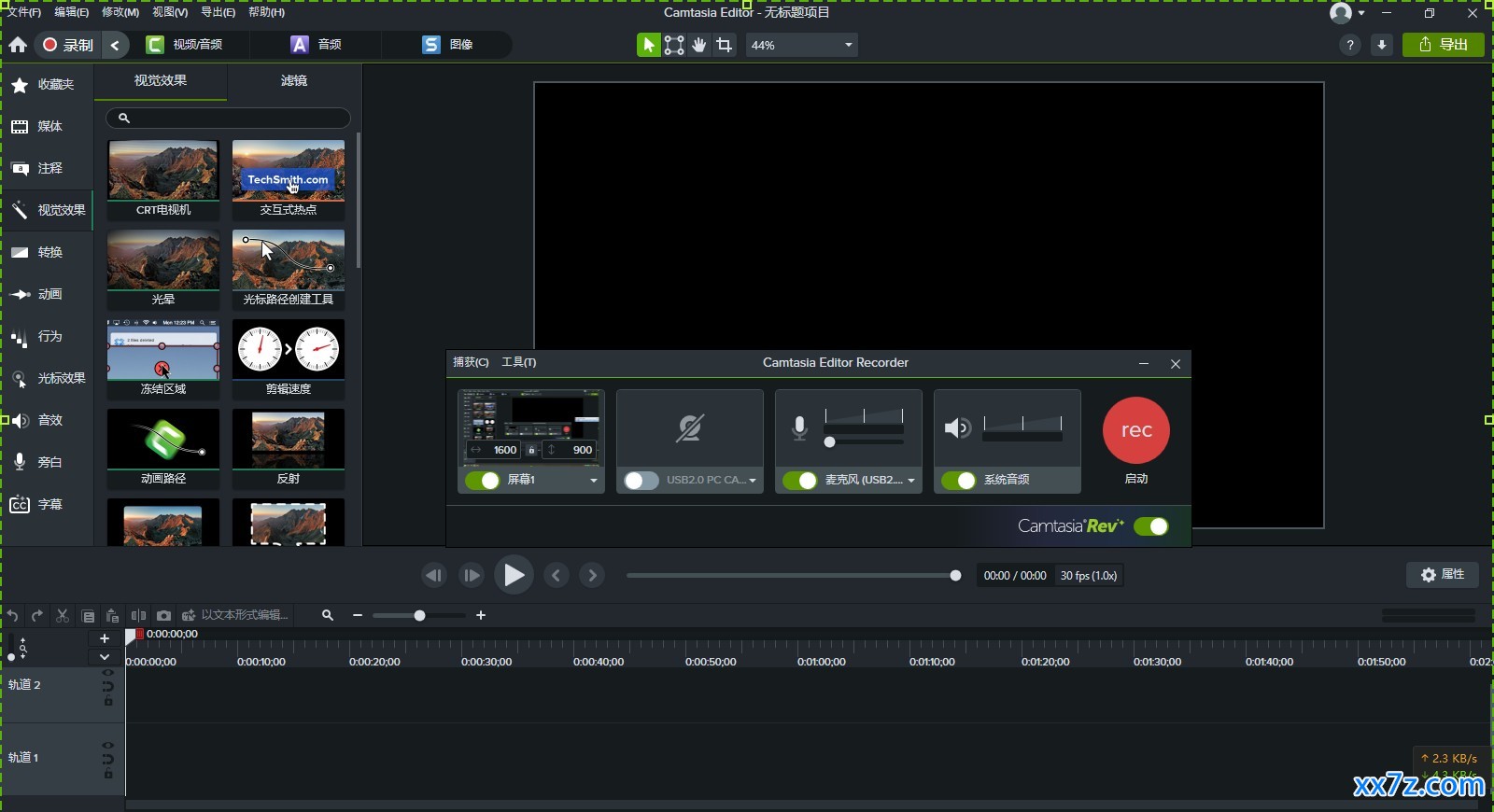Open the 字幕 captions panel
Viewport: 1494px width, 812px height.
coord(47,504)
